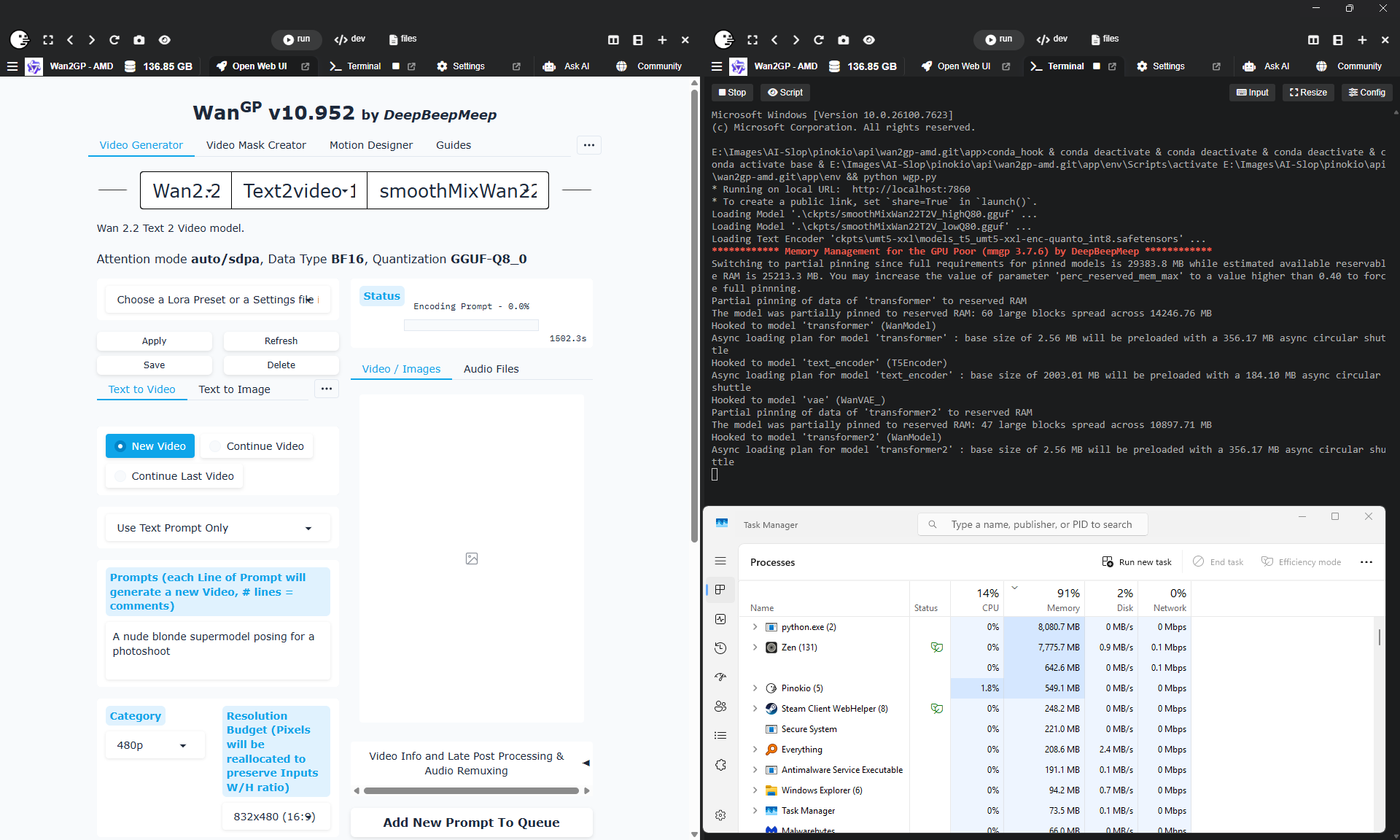Select the New Video radio option
This screenshot has width=1400, height=840.
[x=150, y=446]
